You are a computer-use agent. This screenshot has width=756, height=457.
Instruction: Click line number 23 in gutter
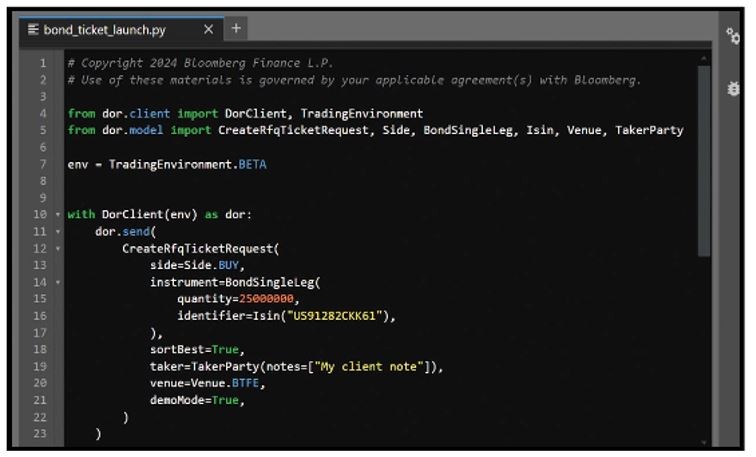tap(40, 433)
